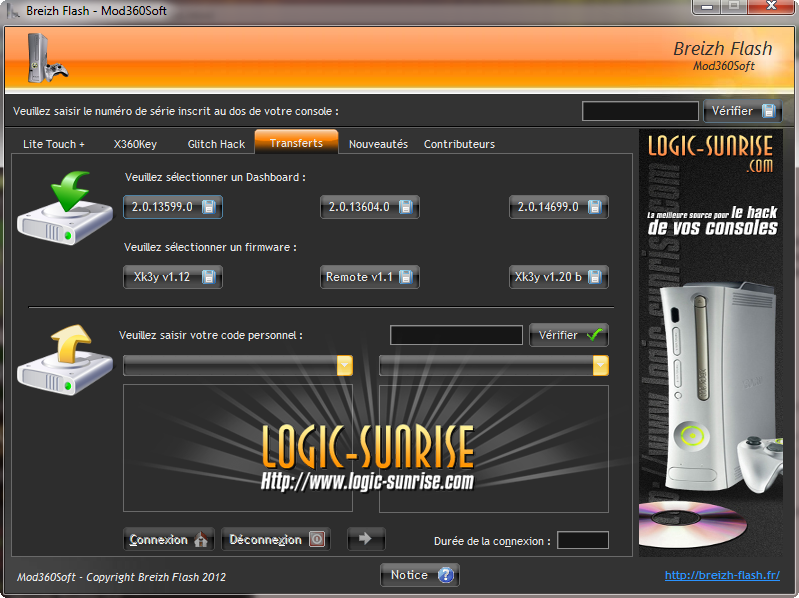799x598 pixels.
Task: Download Dashboard 2.0.13599.0
Action: pyautogui.click(x=173, y=207)
